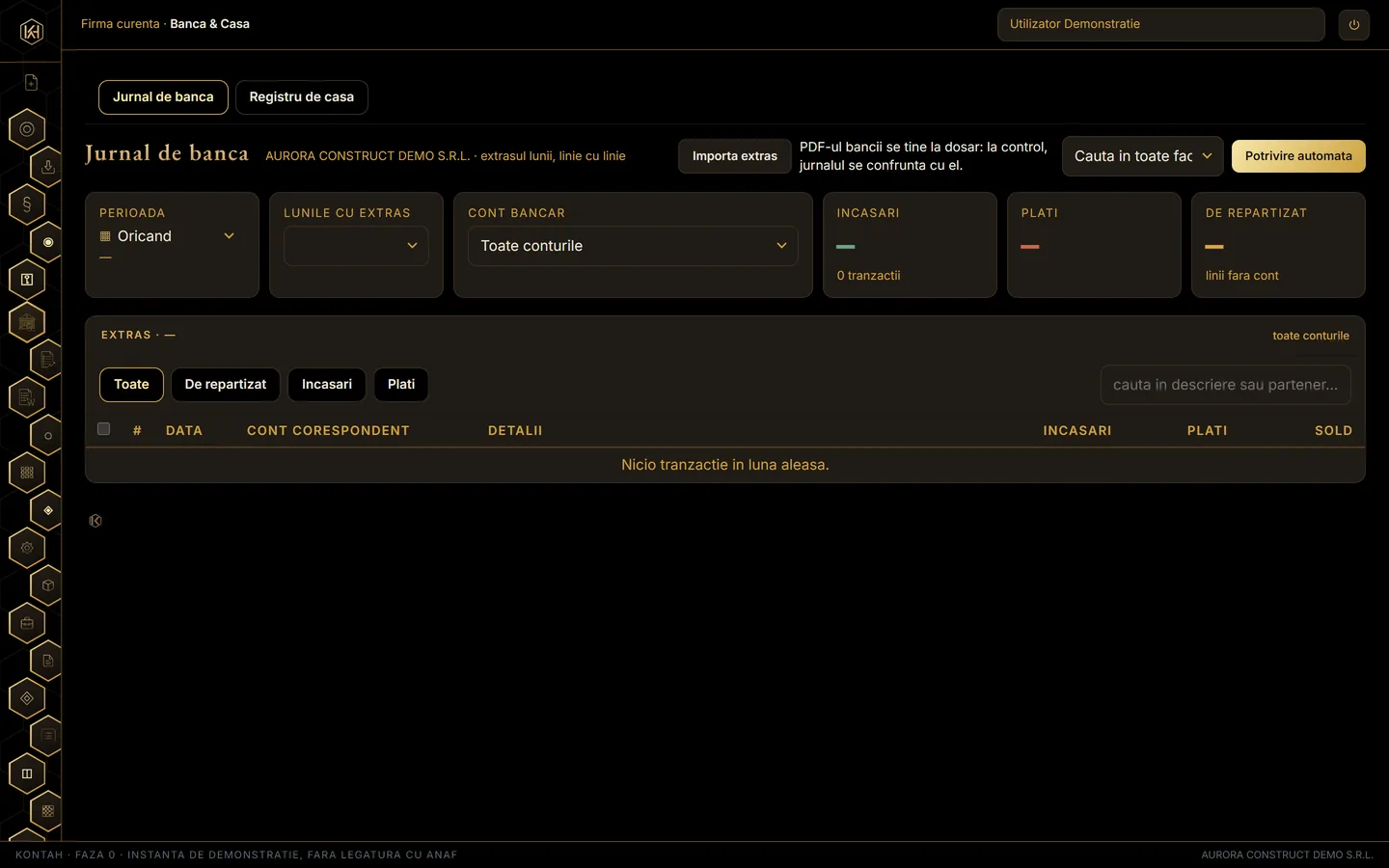
Task: Filter transactions by De repartizat
Action: pyautogui.click(x=226, y=385)
